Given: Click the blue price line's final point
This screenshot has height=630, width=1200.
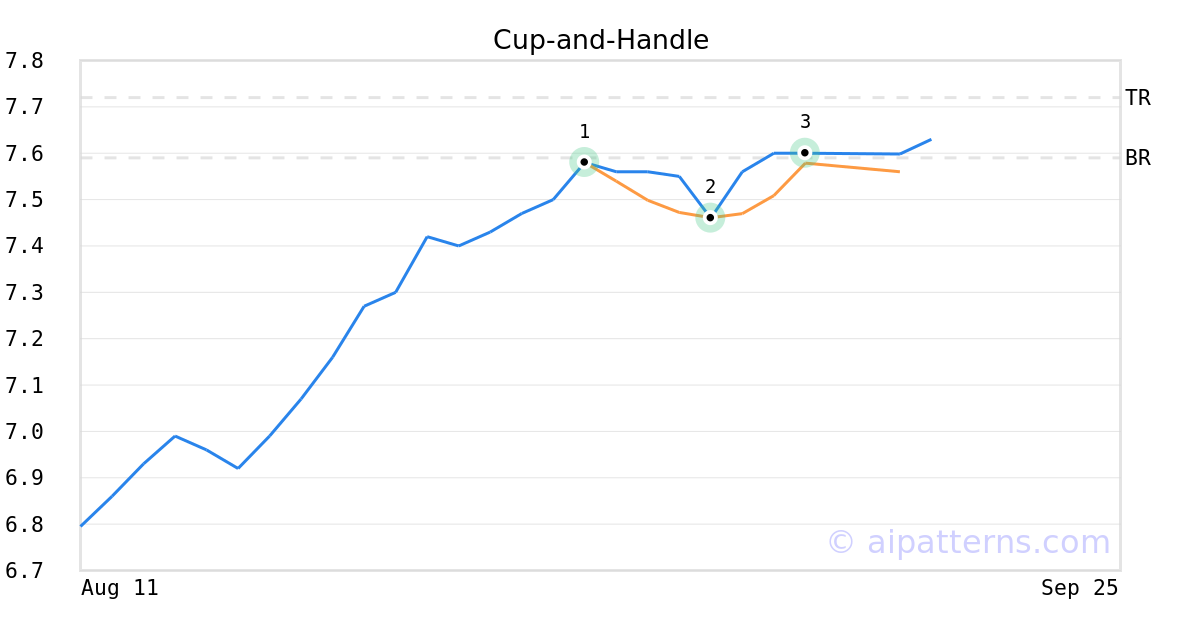Looking at the screenshot, I should (930, 140).
